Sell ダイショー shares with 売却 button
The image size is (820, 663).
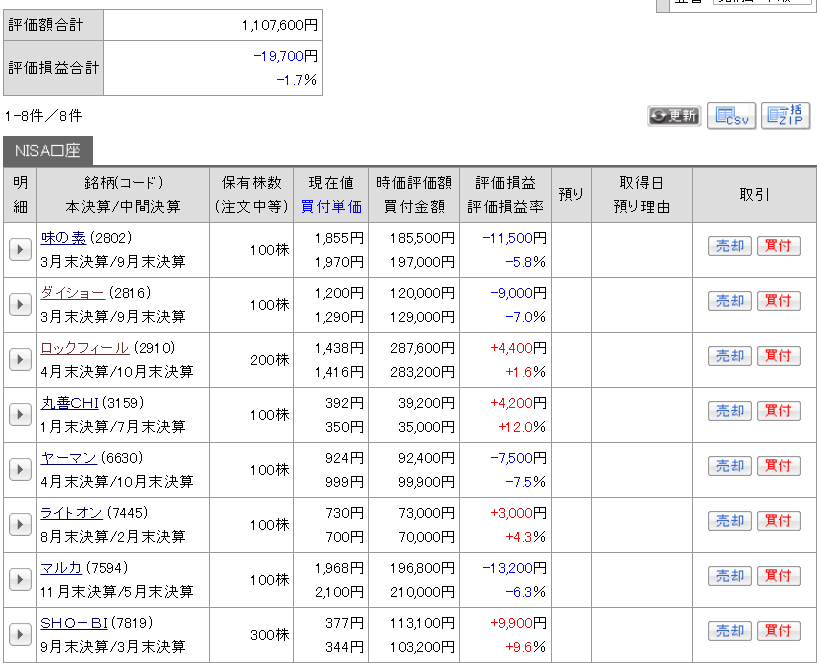pos(730,301)
